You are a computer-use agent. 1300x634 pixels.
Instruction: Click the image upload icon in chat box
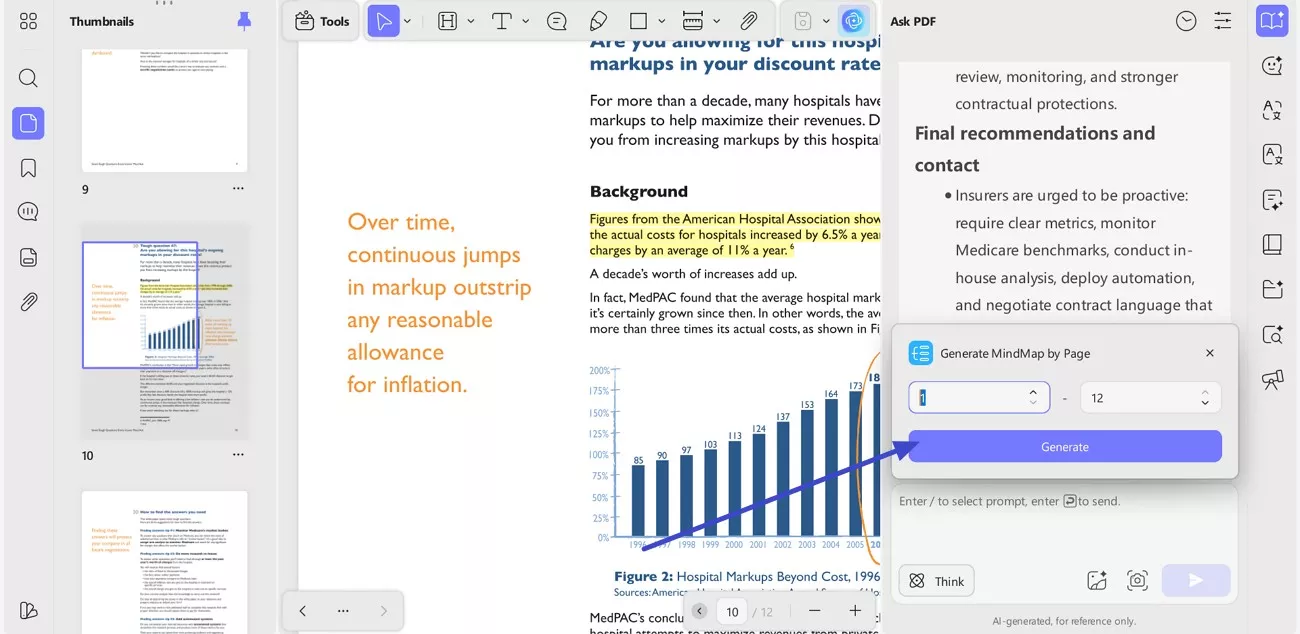click(x=1097, y=581)
